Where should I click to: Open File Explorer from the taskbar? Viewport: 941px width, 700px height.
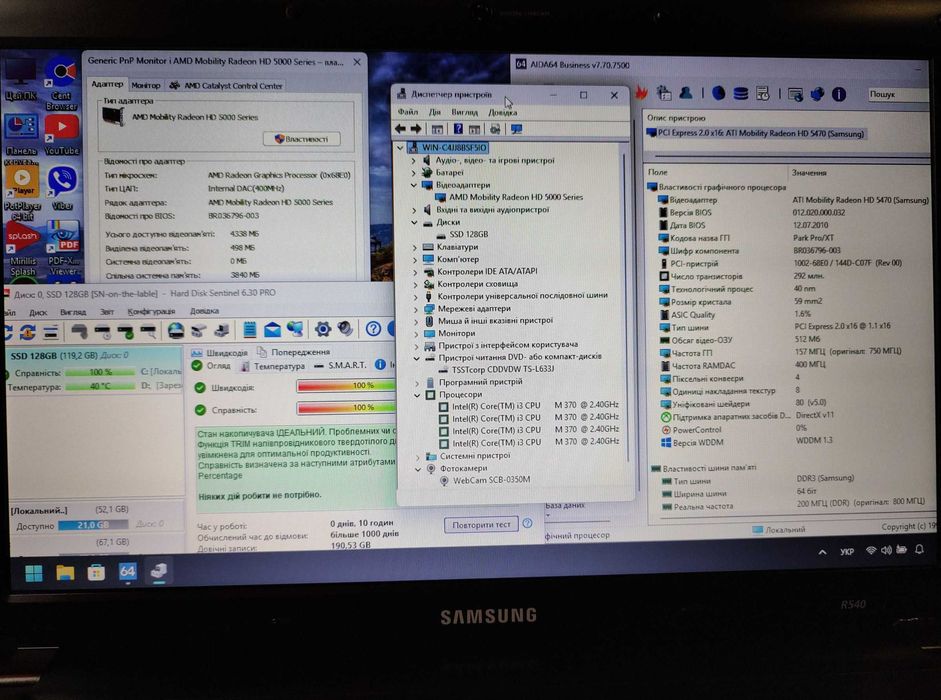pyautogui.click(x=65, y=573)
